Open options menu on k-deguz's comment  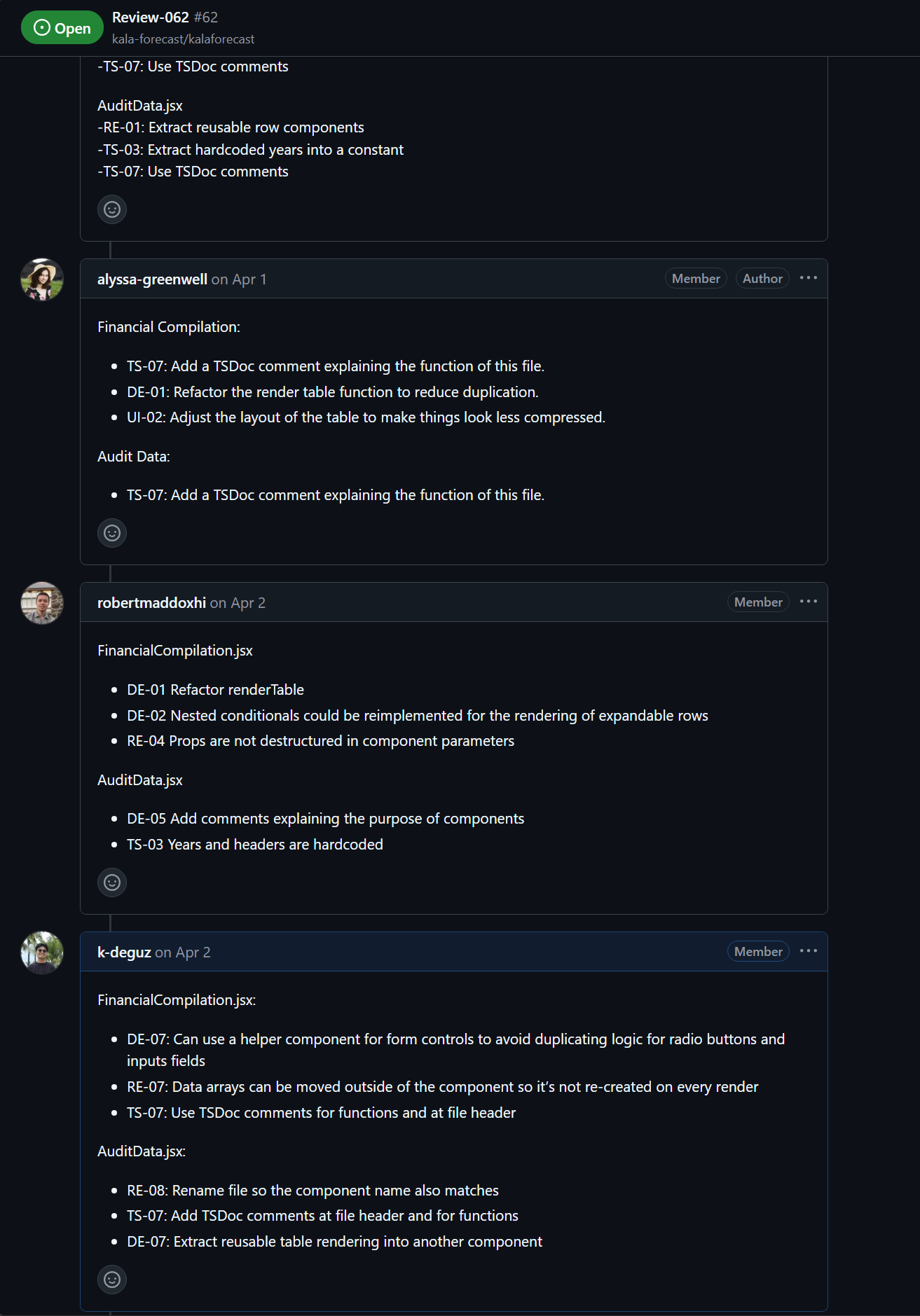click(x=809, y=951)
